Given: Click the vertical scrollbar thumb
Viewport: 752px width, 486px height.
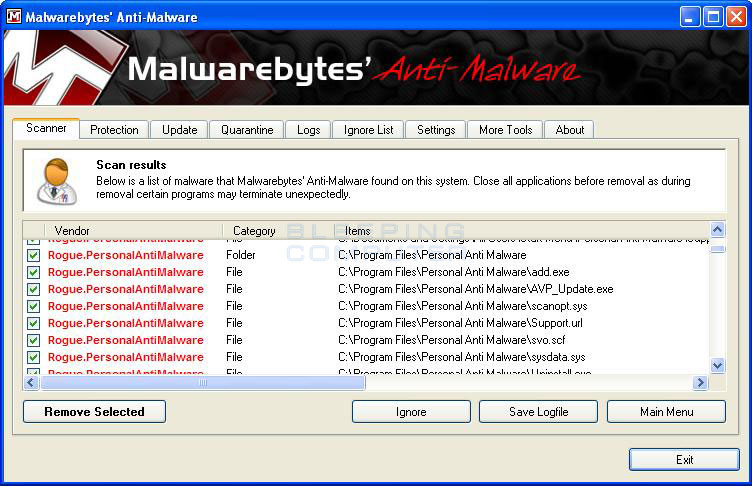Looking at the screenshot, I should pyautogui.click(x=717, y=249).
